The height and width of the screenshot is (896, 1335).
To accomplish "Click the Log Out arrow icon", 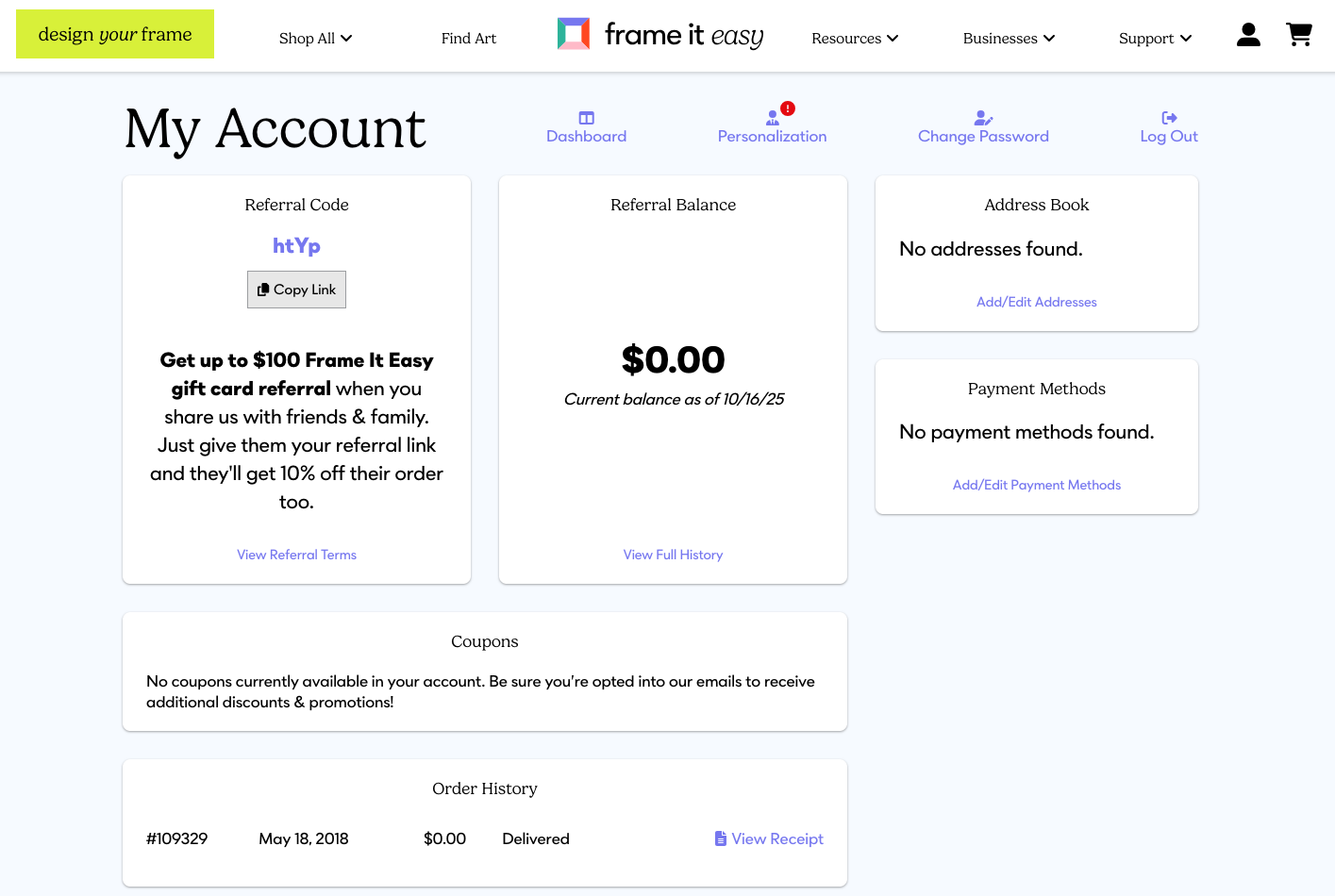I will tap(1168, 116).
